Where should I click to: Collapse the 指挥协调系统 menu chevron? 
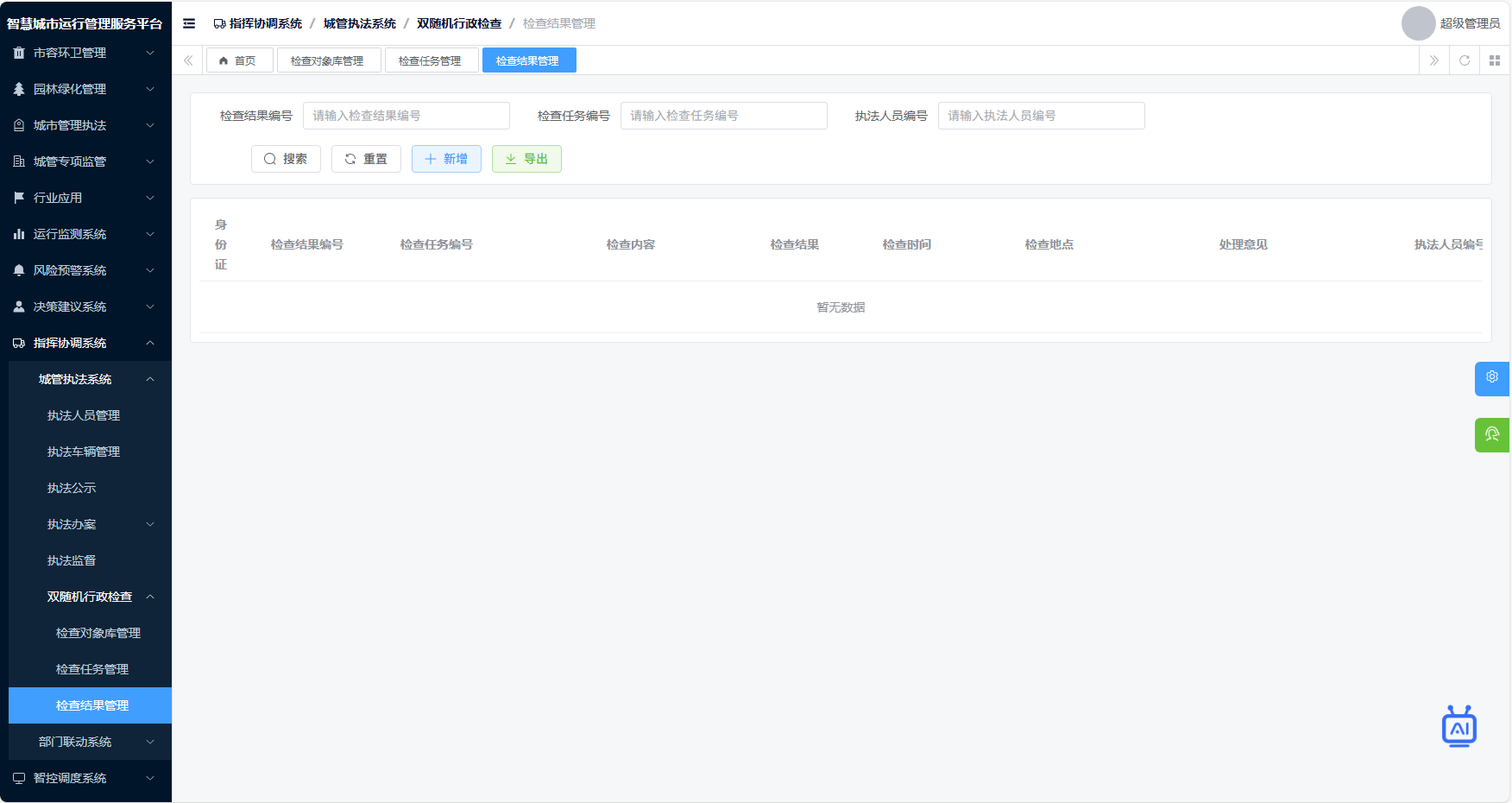150,343
